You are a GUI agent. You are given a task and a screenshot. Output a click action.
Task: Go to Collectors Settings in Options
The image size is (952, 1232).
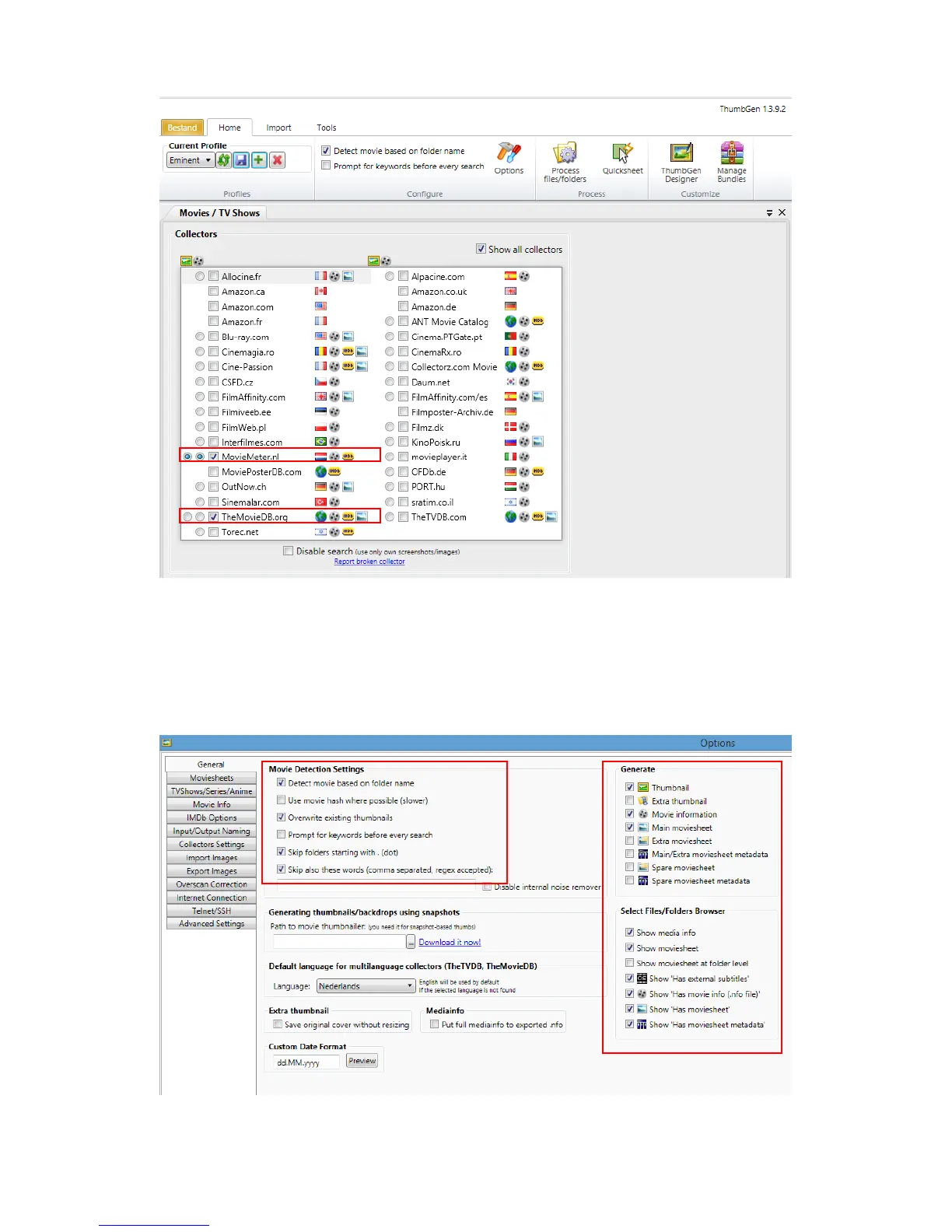click(212, 844)
